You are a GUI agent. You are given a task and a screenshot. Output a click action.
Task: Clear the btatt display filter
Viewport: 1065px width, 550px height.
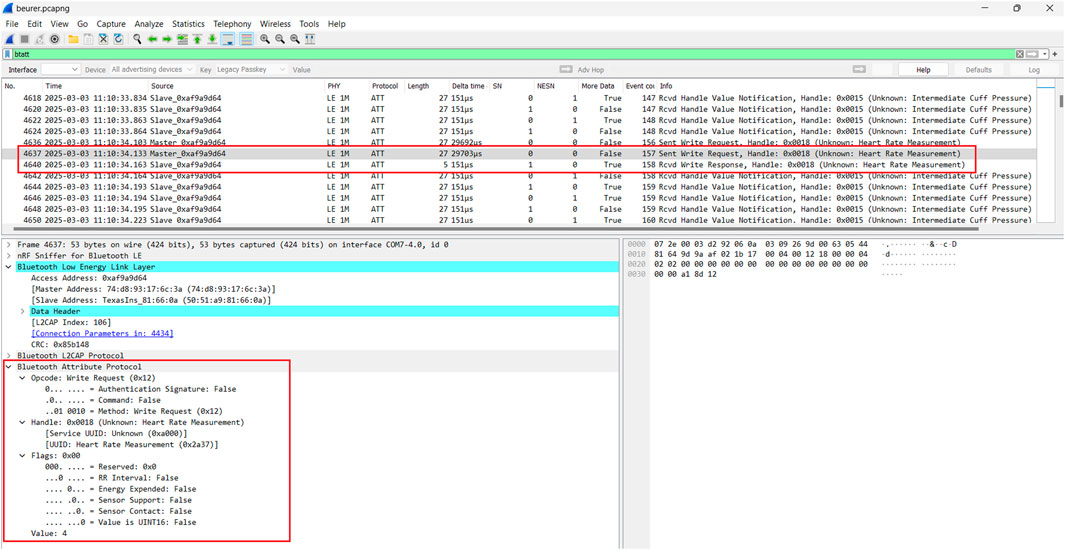(1020, 54)
